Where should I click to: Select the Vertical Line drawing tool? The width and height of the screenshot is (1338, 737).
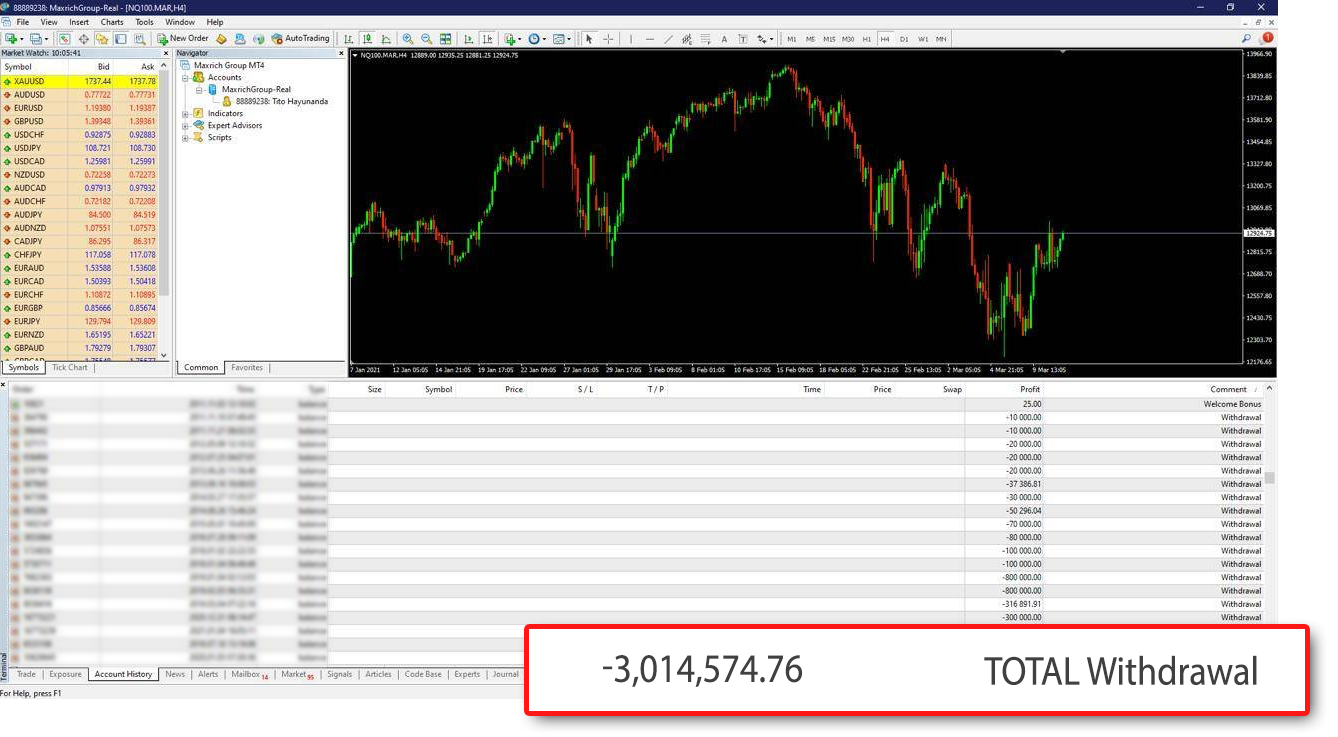pyautogui.click(x=631, y=39)
